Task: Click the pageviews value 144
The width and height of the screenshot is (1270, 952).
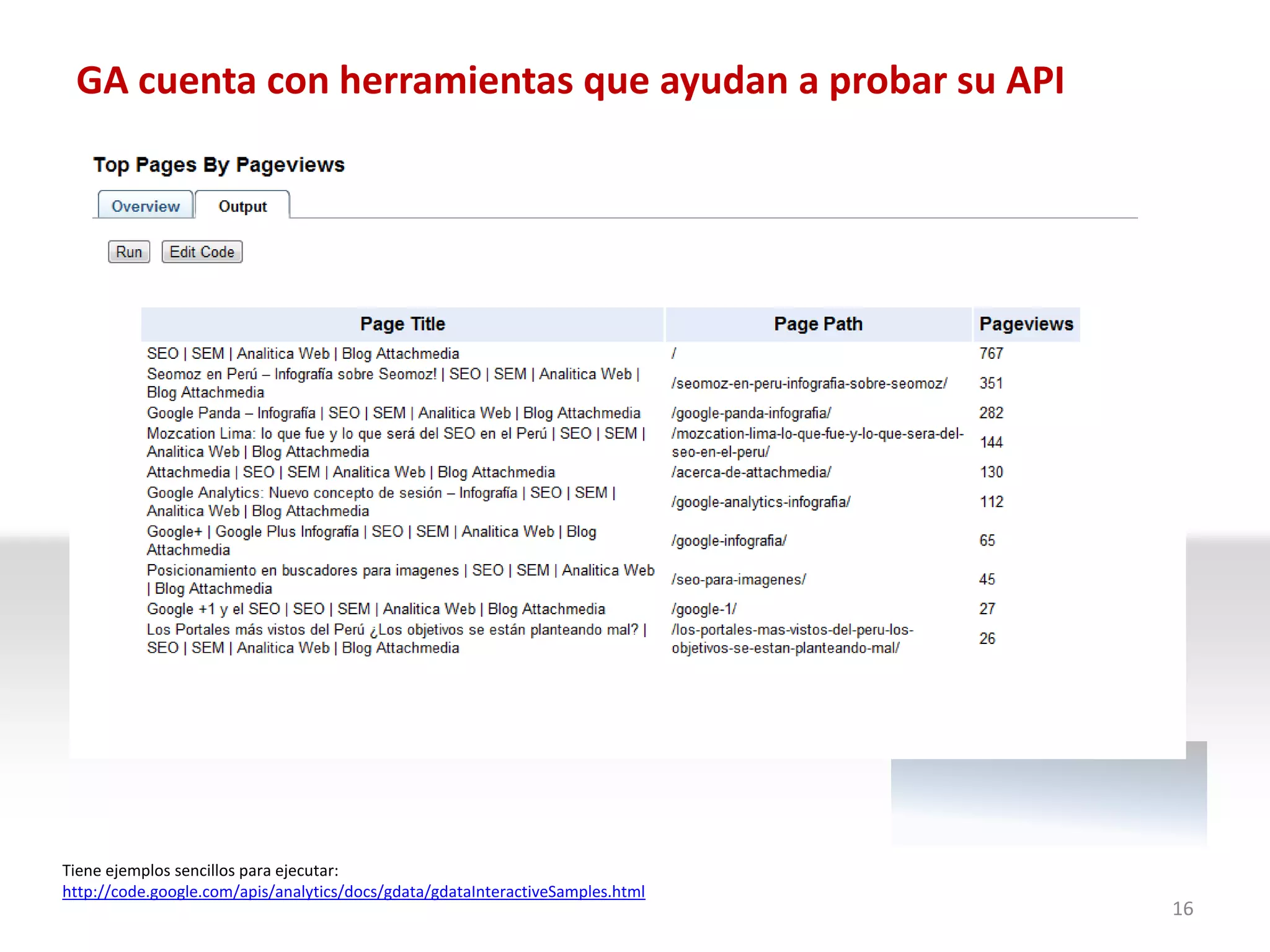Action: [991, 443]
